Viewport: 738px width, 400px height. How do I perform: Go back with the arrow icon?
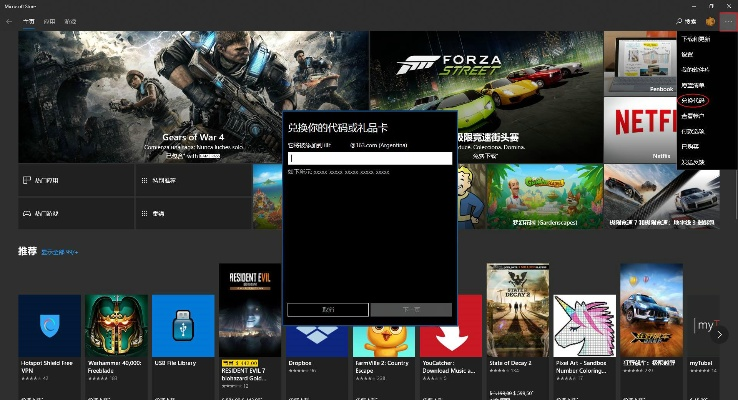click(x=9, y=22)
